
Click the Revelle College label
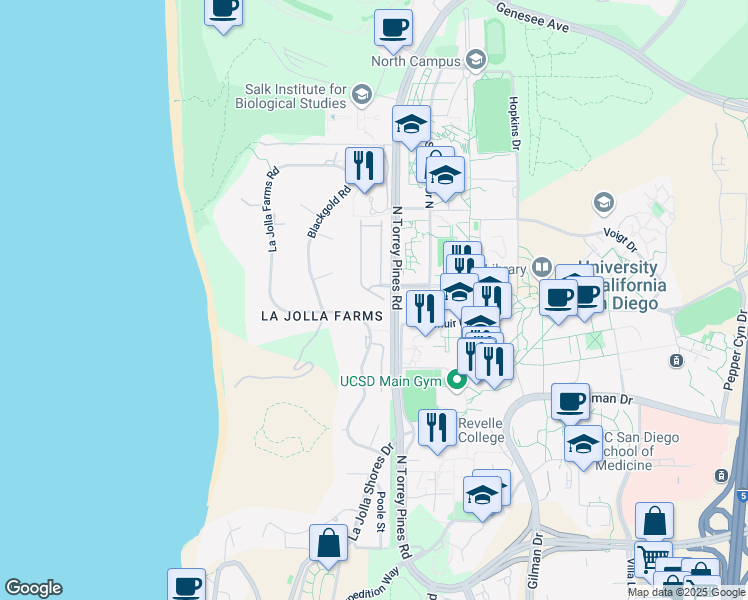click(481, 430)
